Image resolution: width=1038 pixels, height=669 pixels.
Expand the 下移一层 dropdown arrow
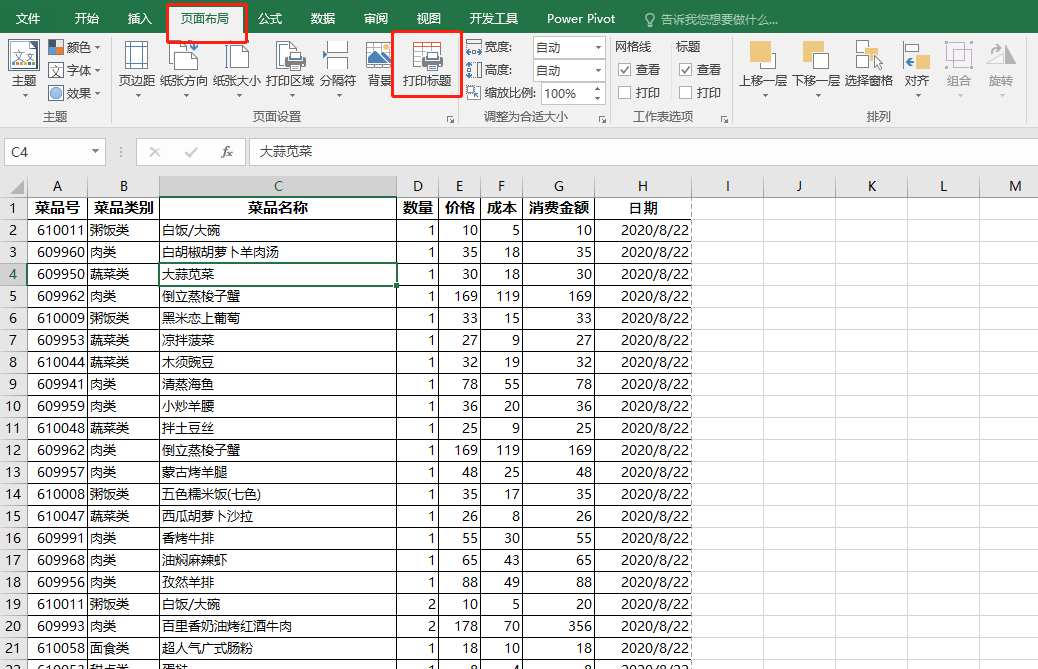(818, 95)
